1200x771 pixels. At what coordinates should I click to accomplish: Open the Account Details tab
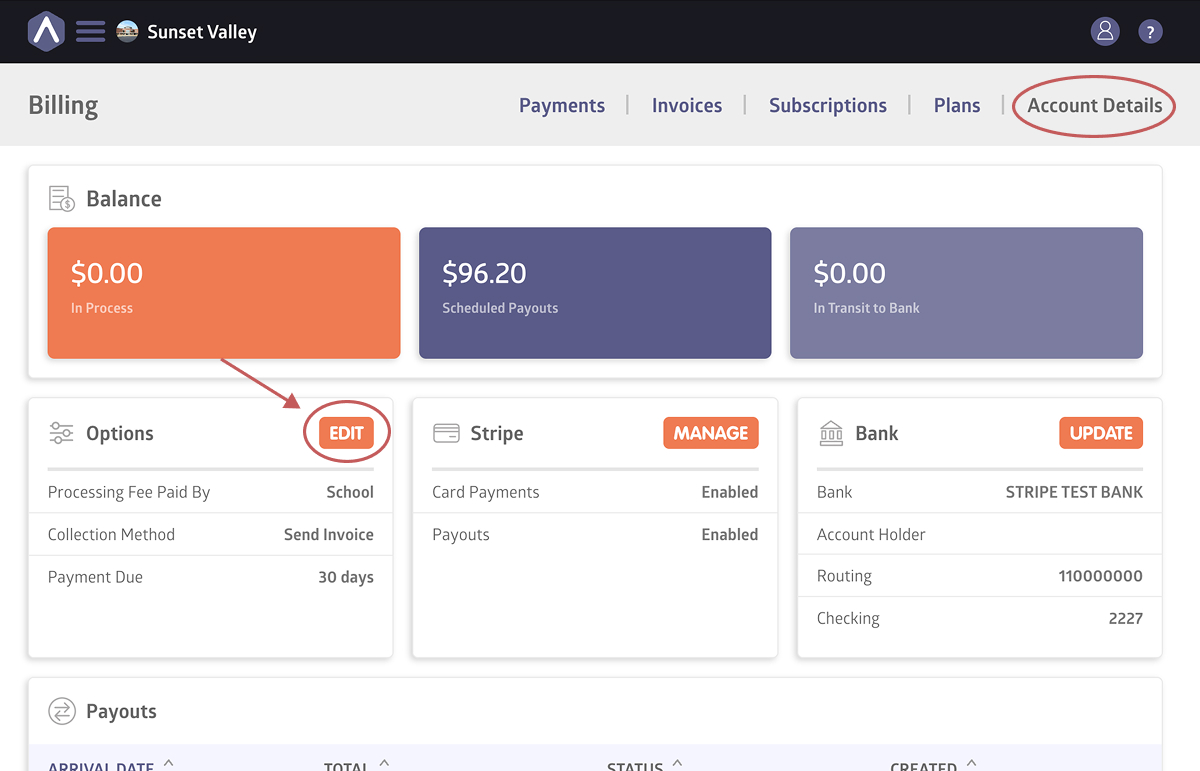pos(1095,105)
